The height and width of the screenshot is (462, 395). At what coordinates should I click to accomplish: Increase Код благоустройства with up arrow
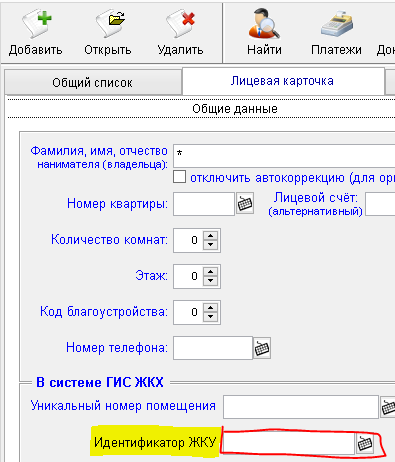(210, 308)
